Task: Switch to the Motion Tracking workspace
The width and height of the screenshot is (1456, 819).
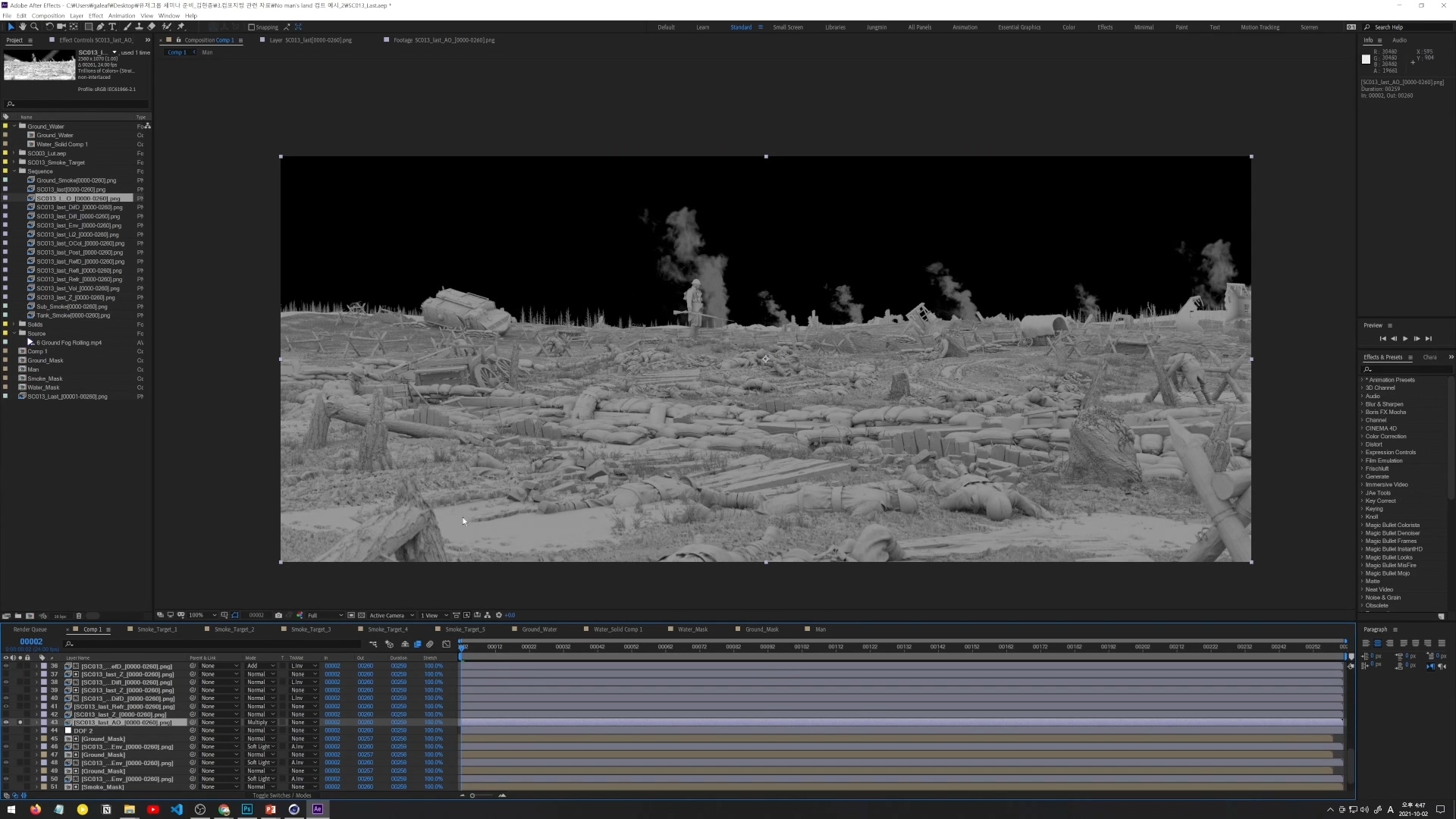Action: 1259,27
